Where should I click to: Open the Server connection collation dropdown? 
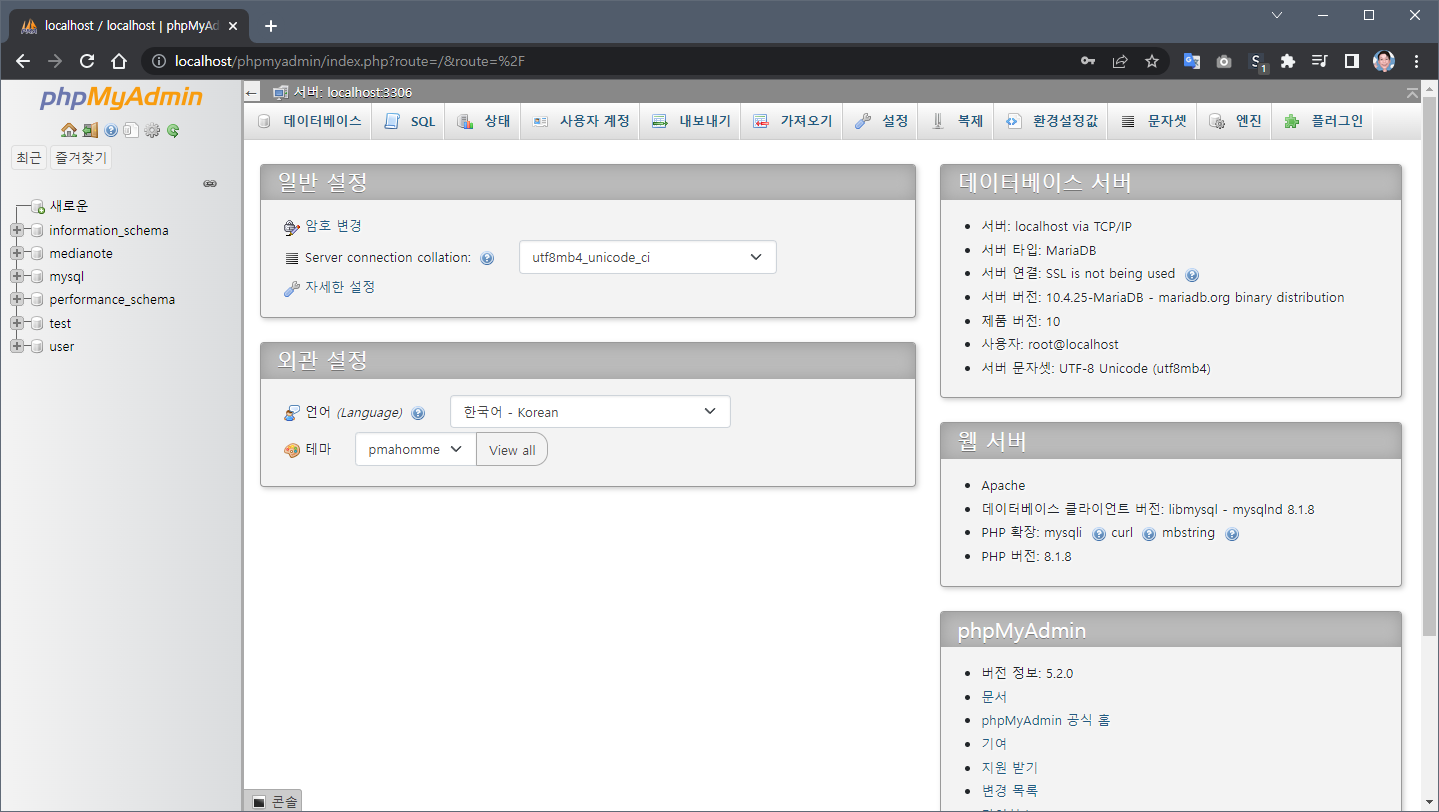click(x=648, y=257)
